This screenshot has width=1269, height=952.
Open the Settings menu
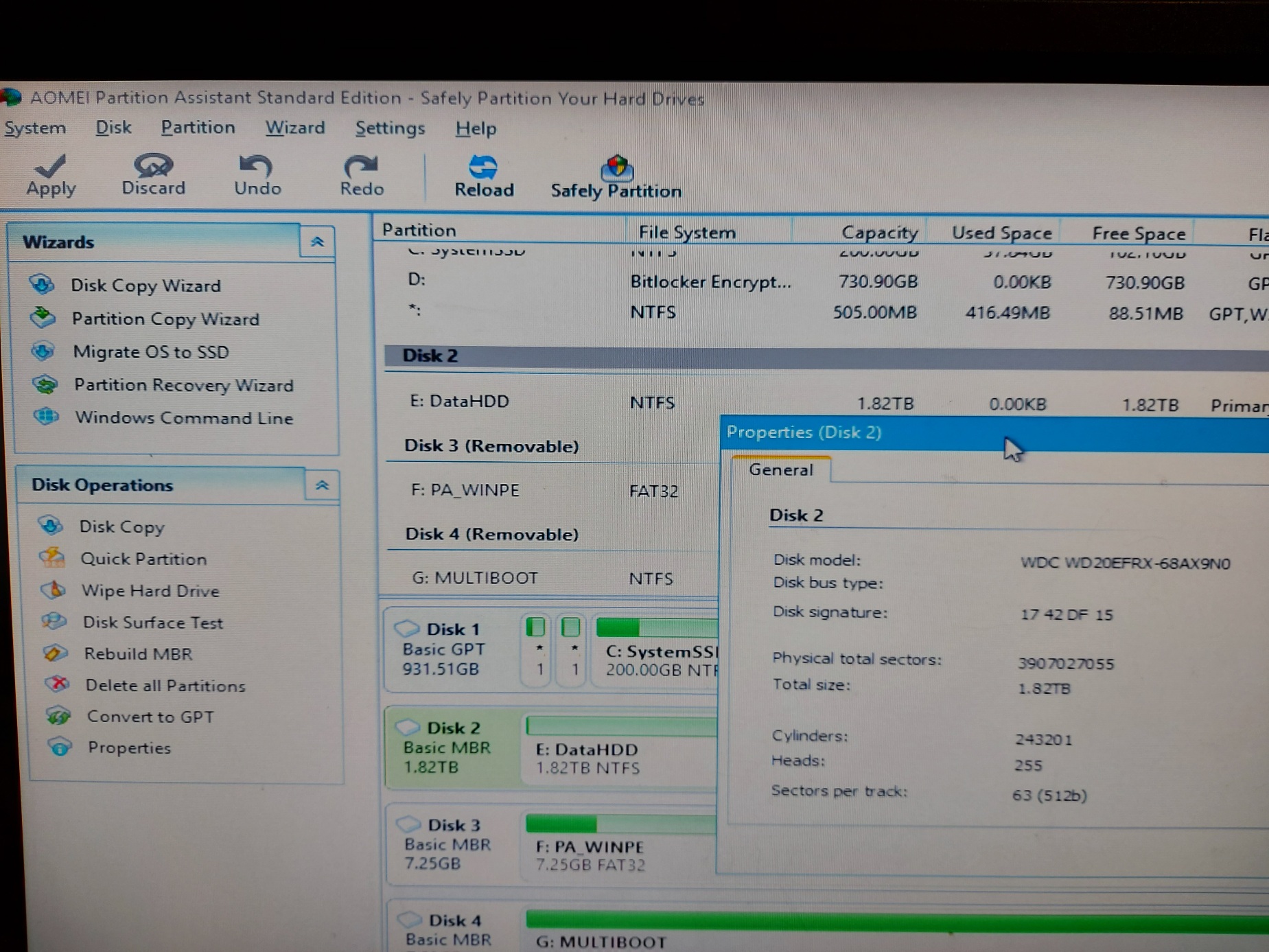tap(390, 128)
